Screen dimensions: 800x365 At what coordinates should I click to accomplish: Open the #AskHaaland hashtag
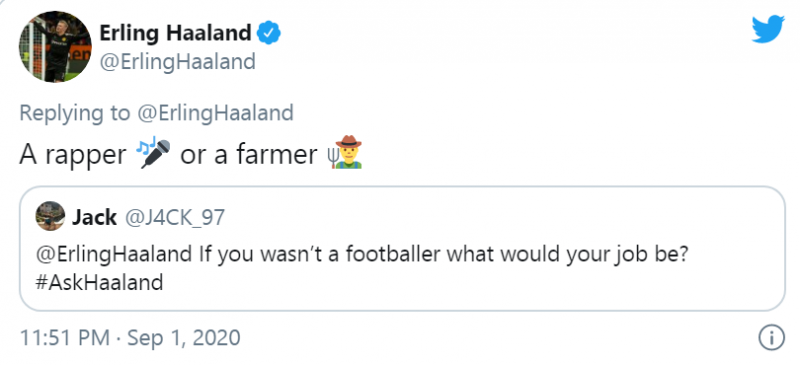pyautogui.click(x=99, y=282)
